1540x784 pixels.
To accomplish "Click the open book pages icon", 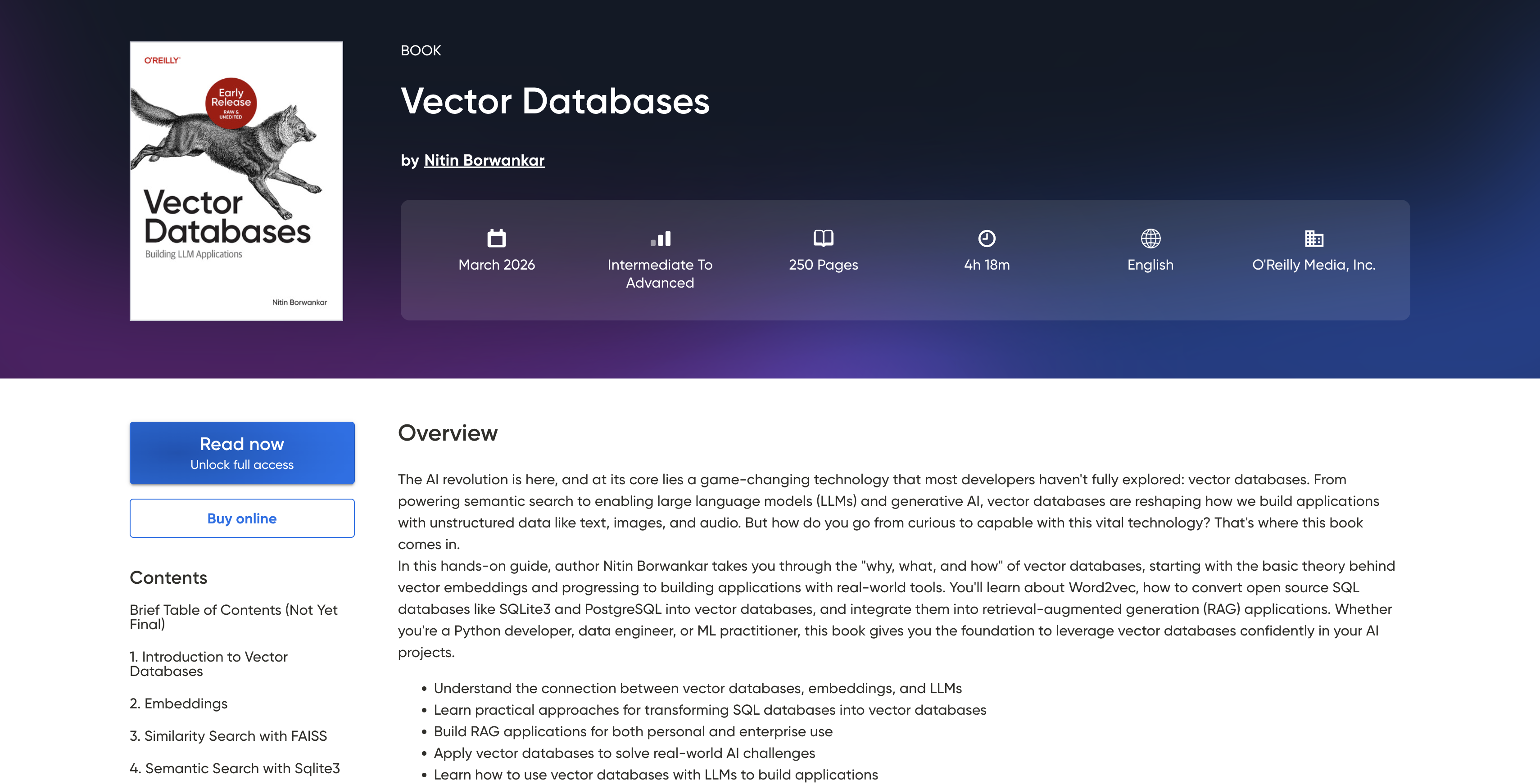I will tap(823, 239).
